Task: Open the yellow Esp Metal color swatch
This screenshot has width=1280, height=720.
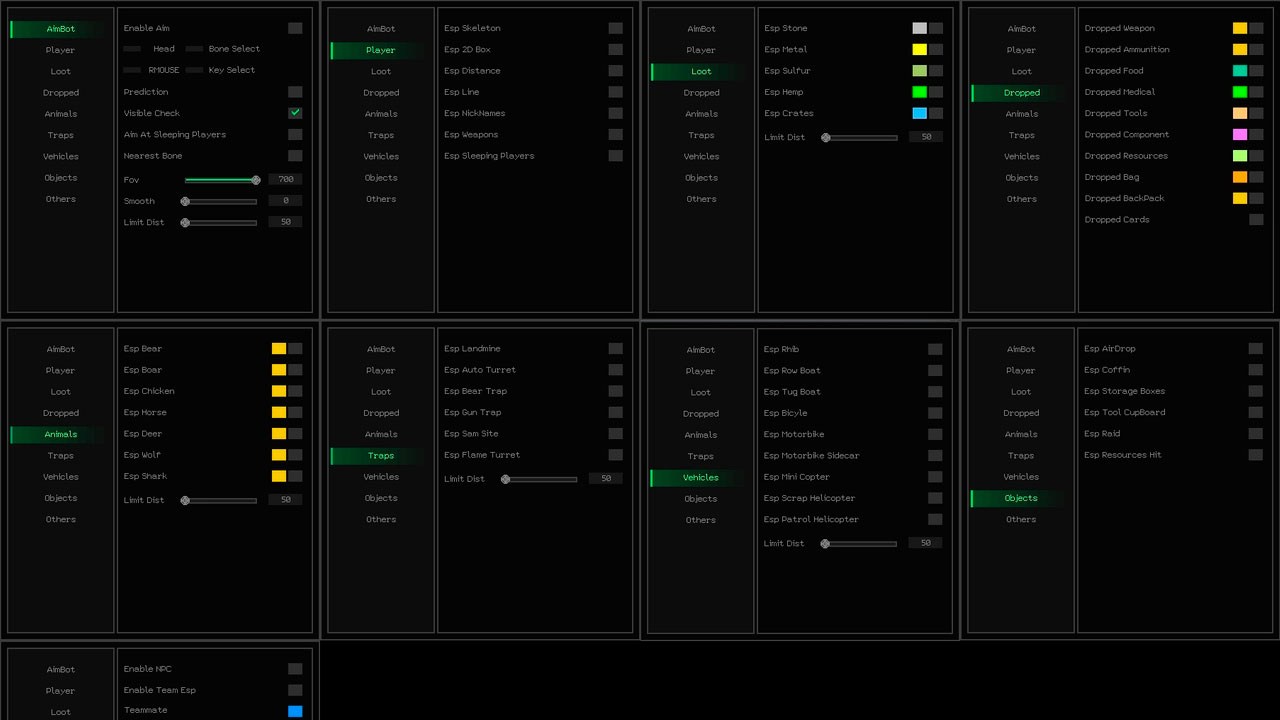Action: pyautogui.click(x=919, y=49)
